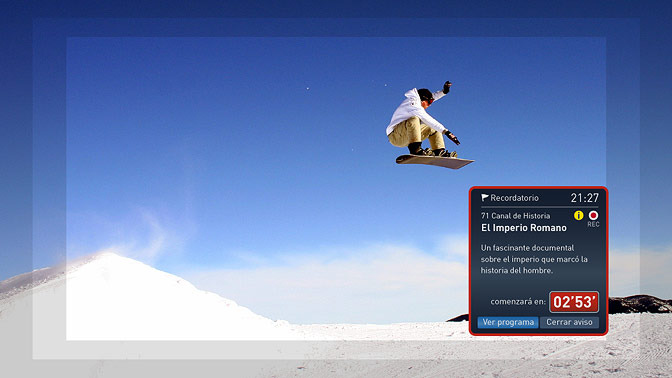Click the yellow info icon
Viewport: 672px width, 378px height.
tap(579, 215)
